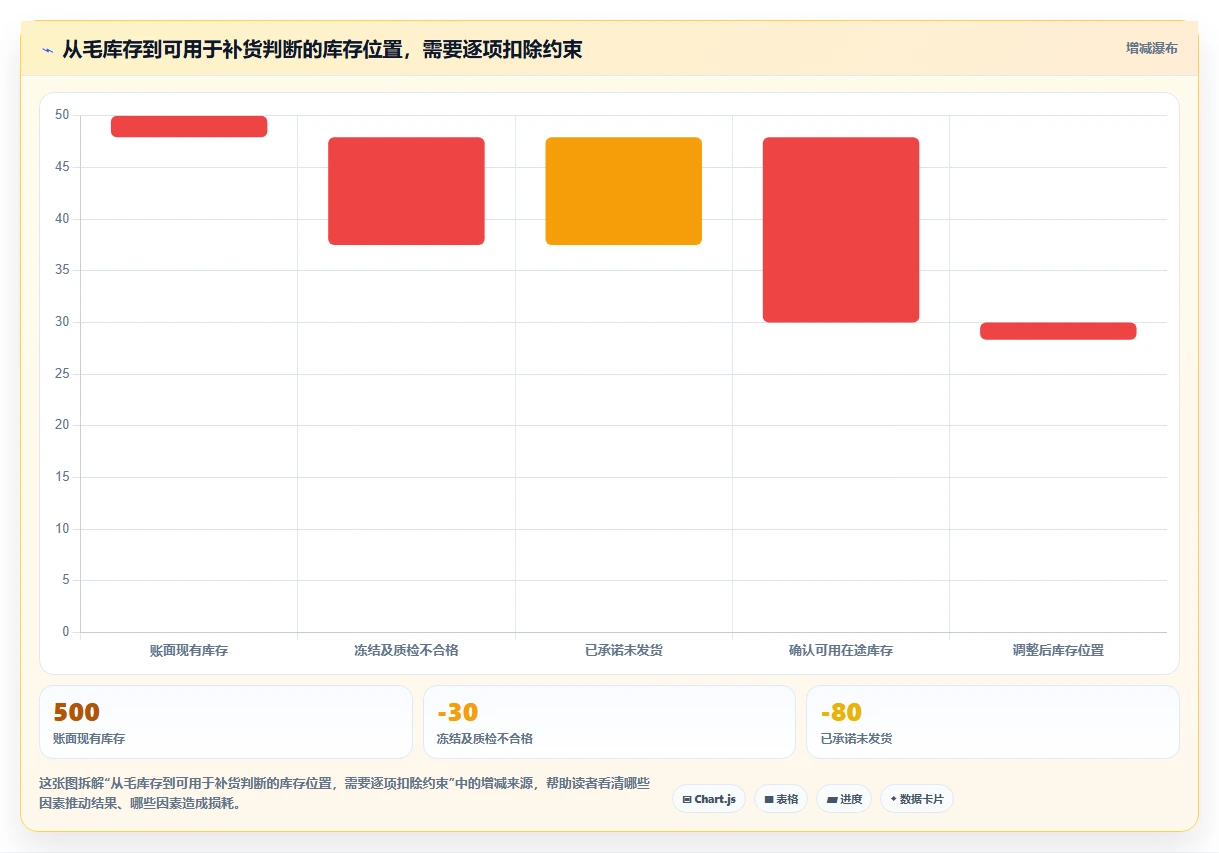The height and width of the screenshot is (853, 1219).
Task: Click the y-axis value 10
Action: click(62, 529)
